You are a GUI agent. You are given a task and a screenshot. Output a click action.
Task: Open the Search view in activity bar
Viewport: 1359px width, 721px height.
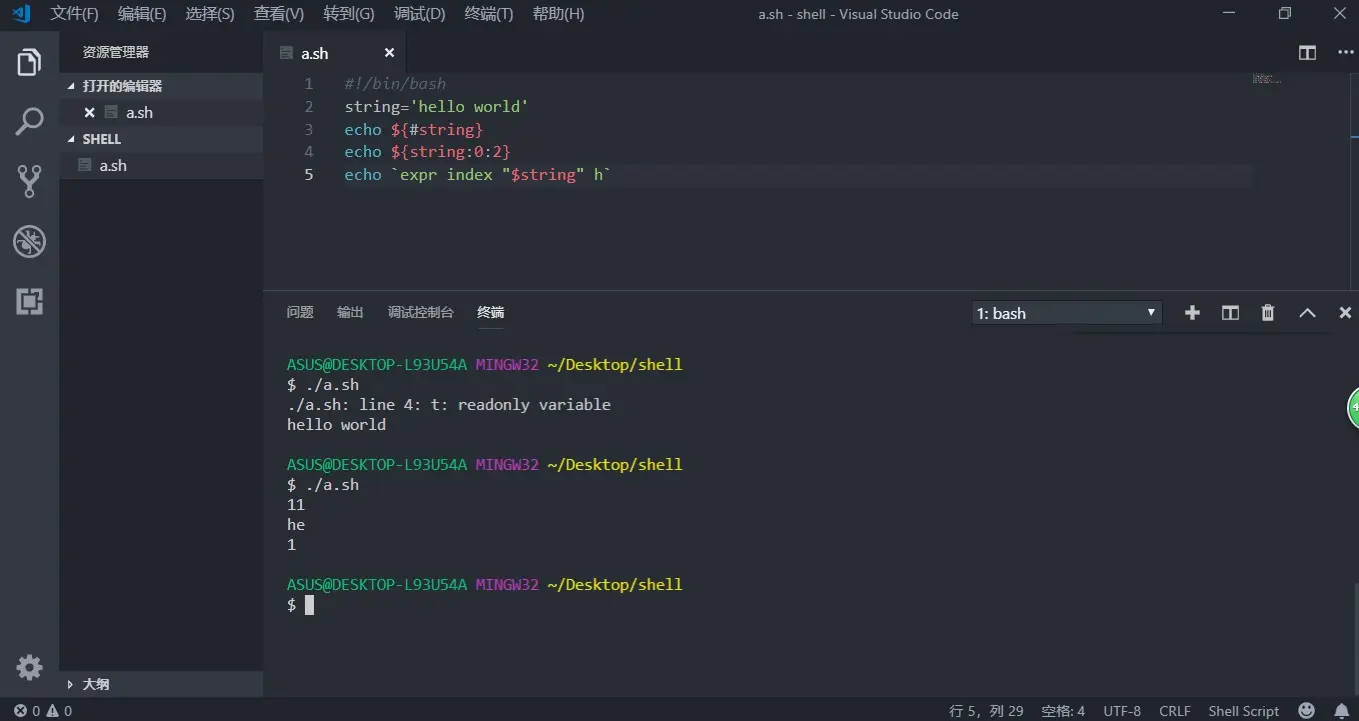29,122
